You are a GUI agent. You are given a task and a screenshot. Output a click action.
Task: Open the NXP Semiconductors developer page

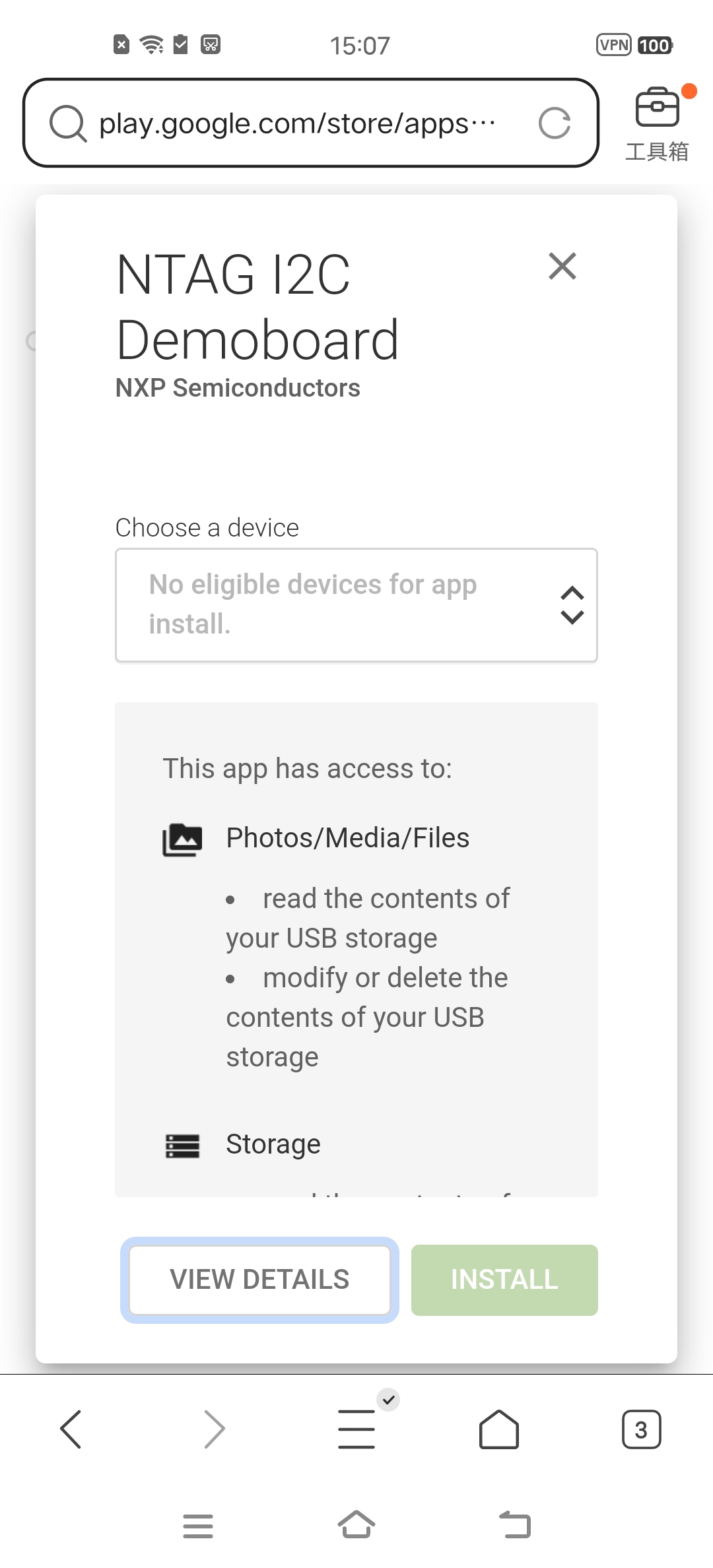pos(238,388)
